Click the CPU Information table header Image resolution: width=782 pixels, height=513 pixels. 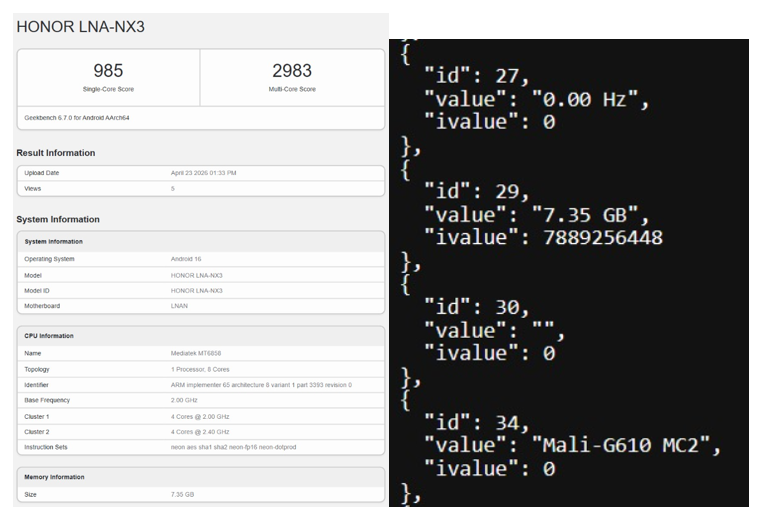coord(49,336)
